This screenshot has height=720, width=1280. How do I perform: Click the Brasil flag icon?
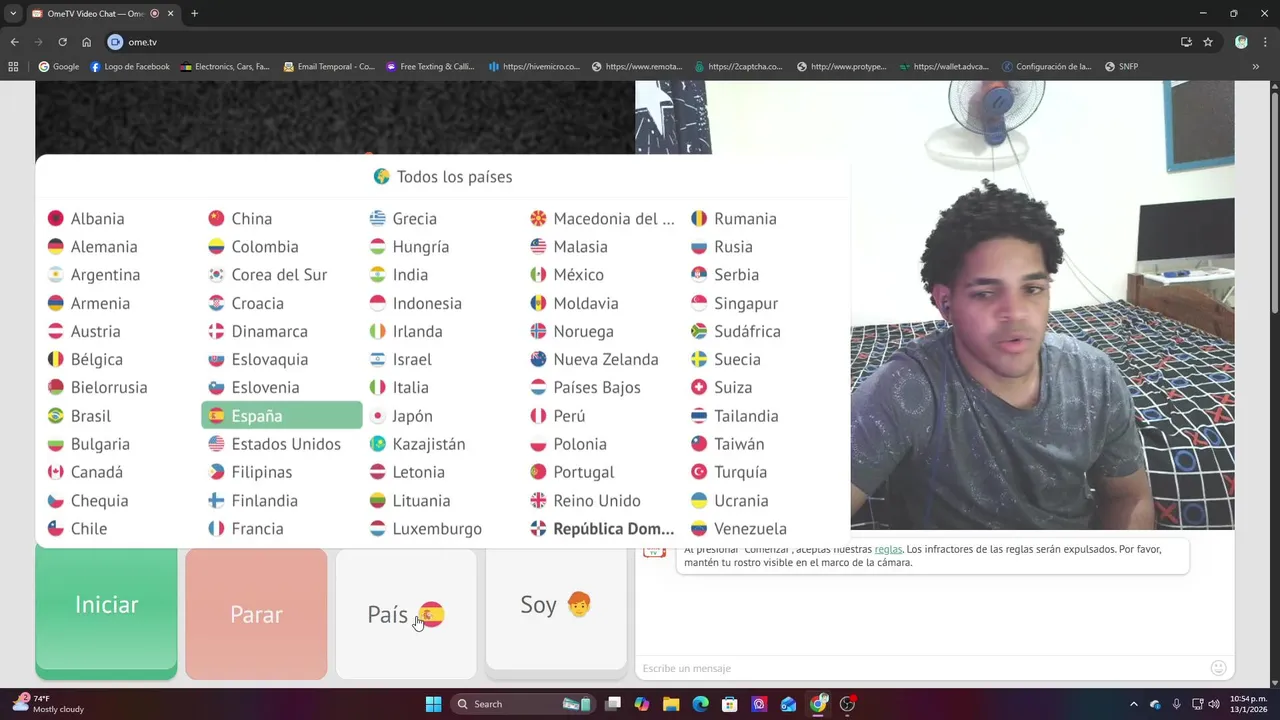(x=56, y=416)
